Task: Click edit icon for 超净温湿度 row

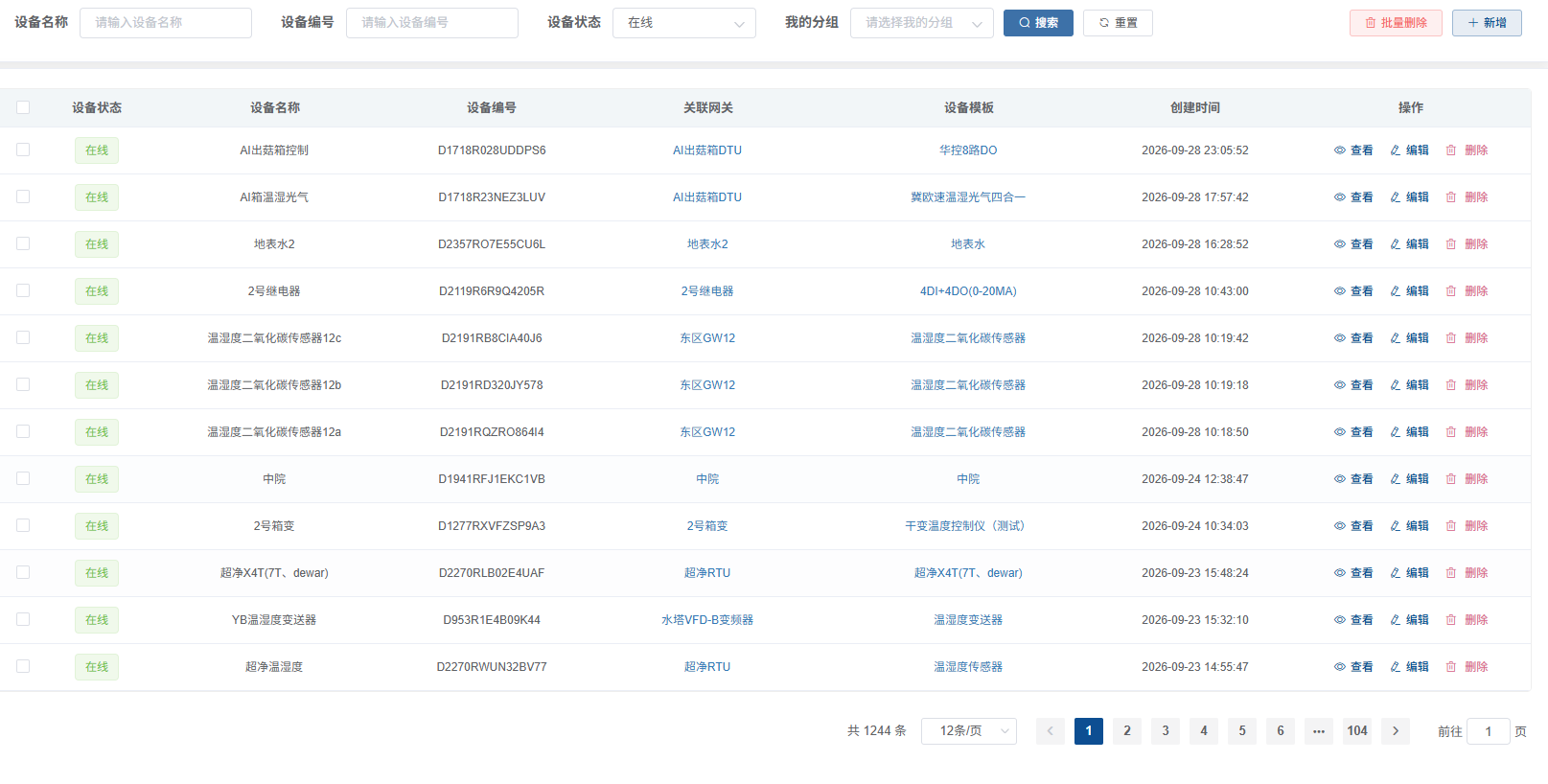Action: [1396, 667]
